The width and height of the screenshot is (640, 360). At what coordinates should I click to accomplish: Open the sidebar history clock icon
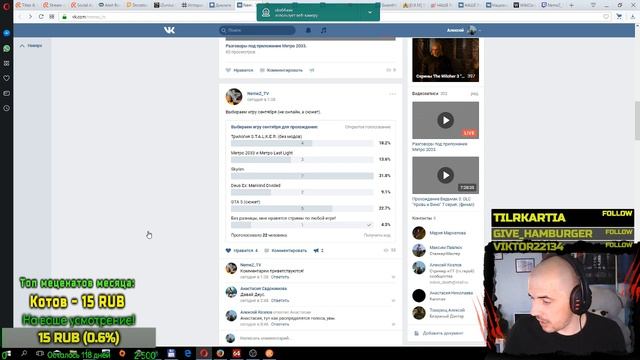point(7,108)
